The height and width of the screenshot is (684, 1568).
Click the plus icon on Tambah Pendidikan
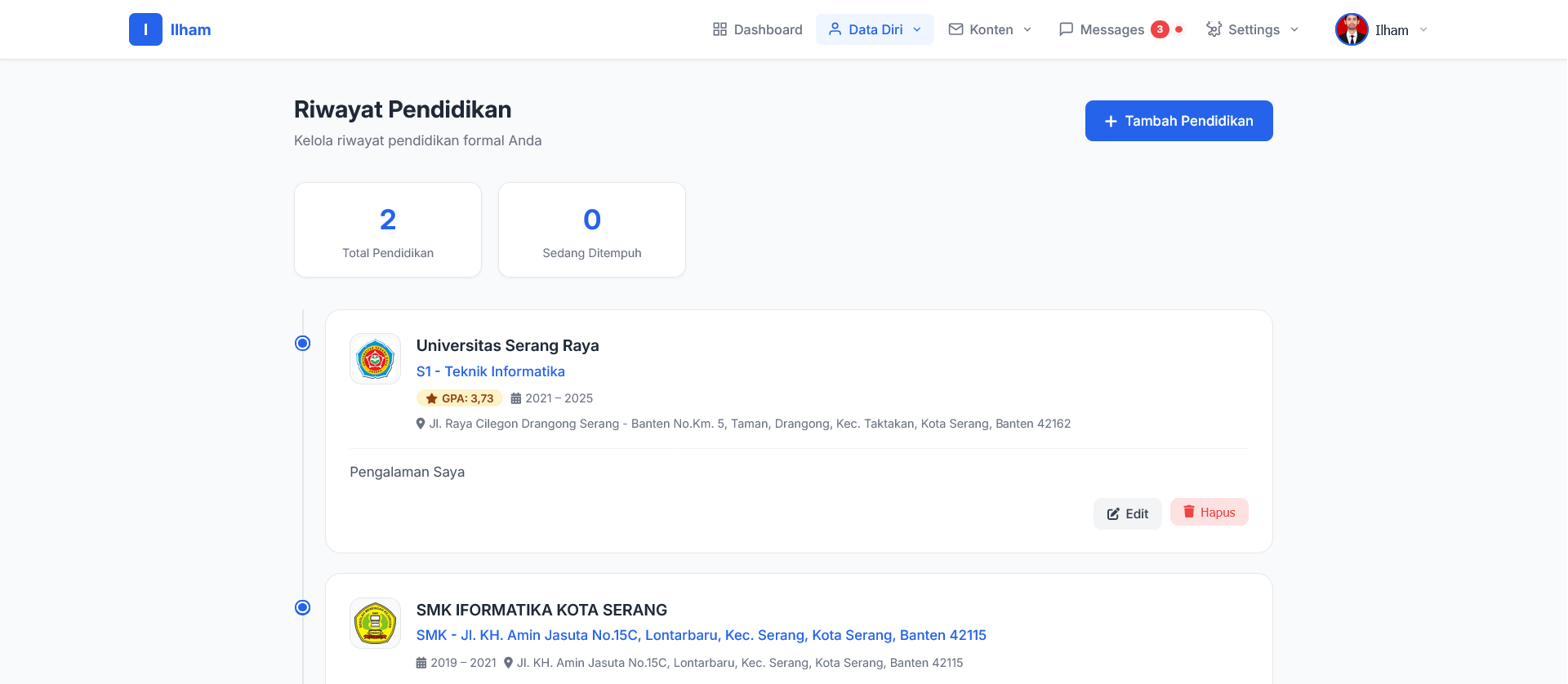(1111, 122)
